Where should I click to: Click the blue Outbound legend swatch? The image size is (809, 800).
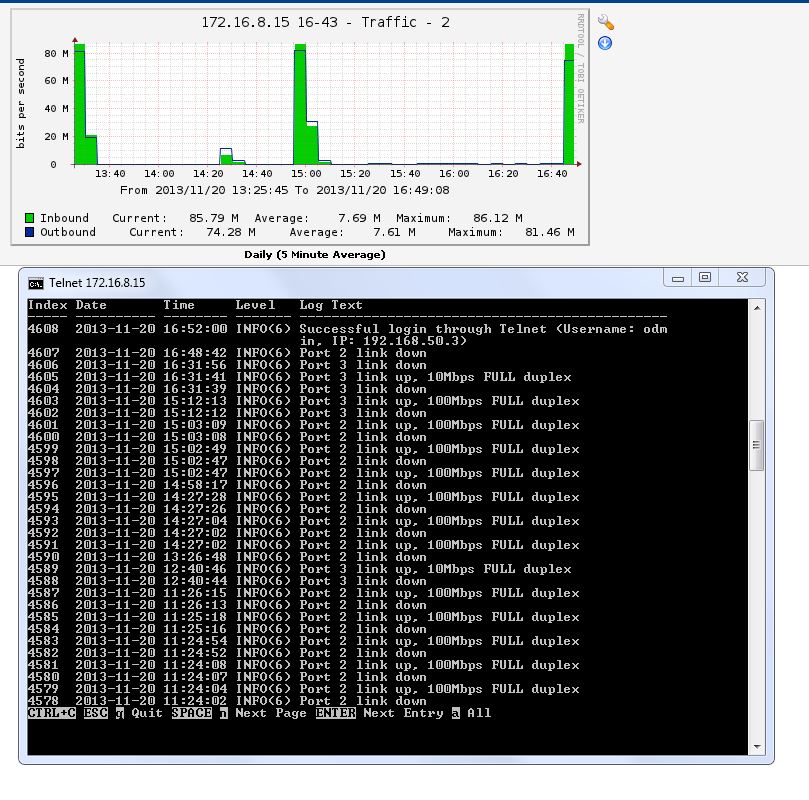pos(30,232)
